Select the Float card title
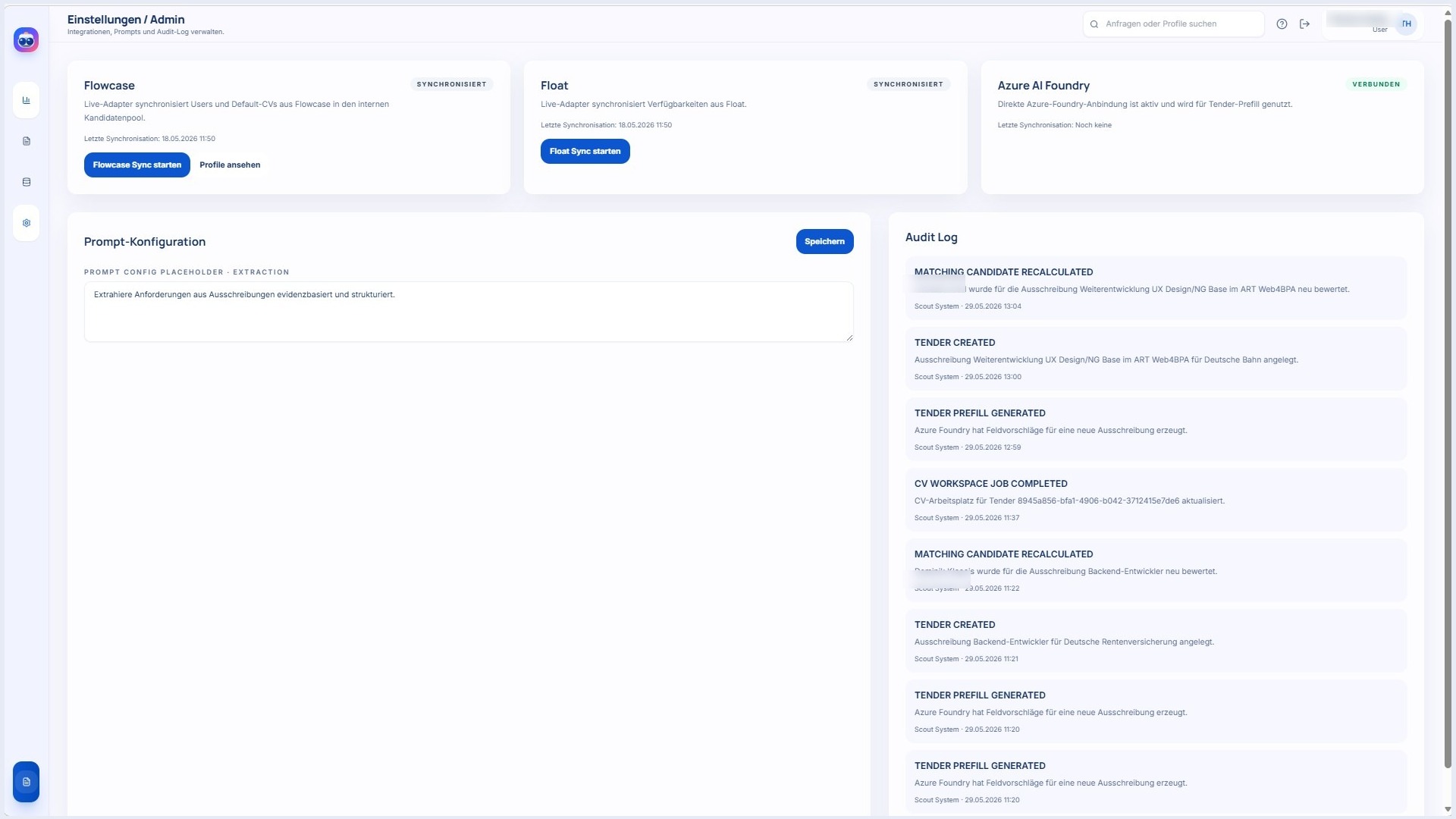The image size is (1456, 819). 554,86
